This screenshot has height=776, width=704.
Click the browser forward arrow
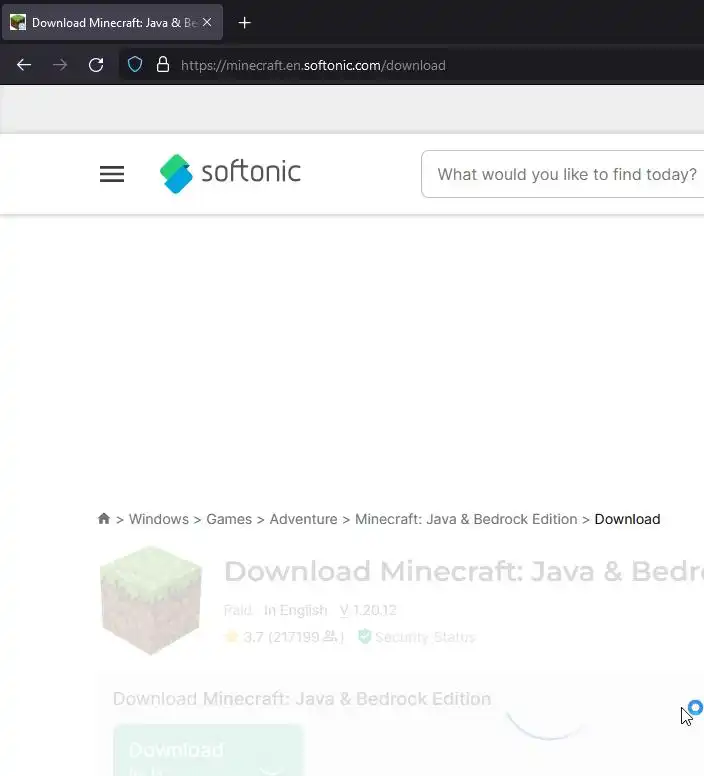(60, 65)
